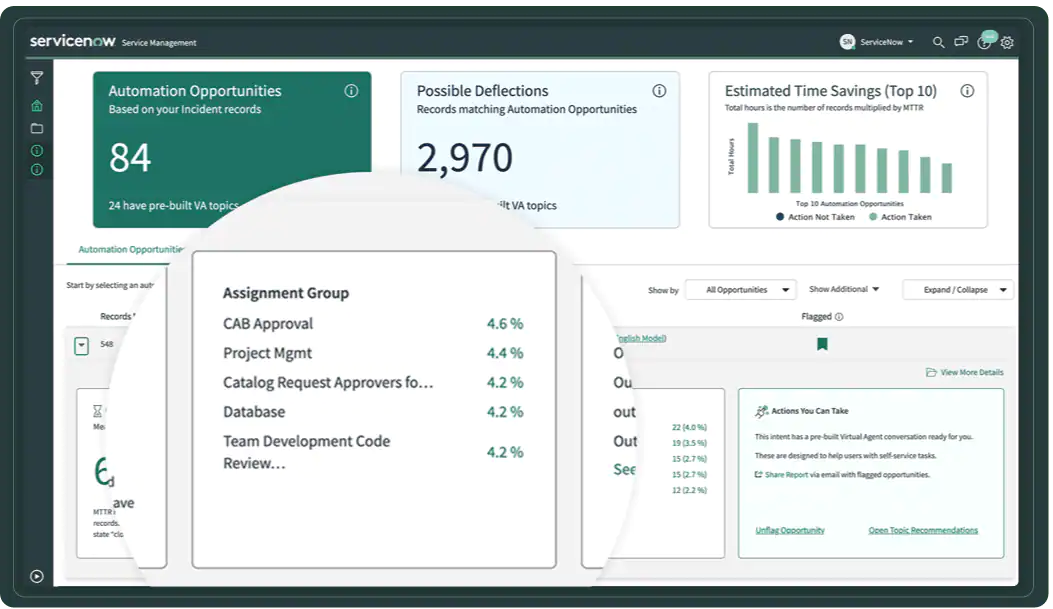Open the folder icon in the sidebar
Screen dimensions: 1053x609
click(x=37, y=128)
